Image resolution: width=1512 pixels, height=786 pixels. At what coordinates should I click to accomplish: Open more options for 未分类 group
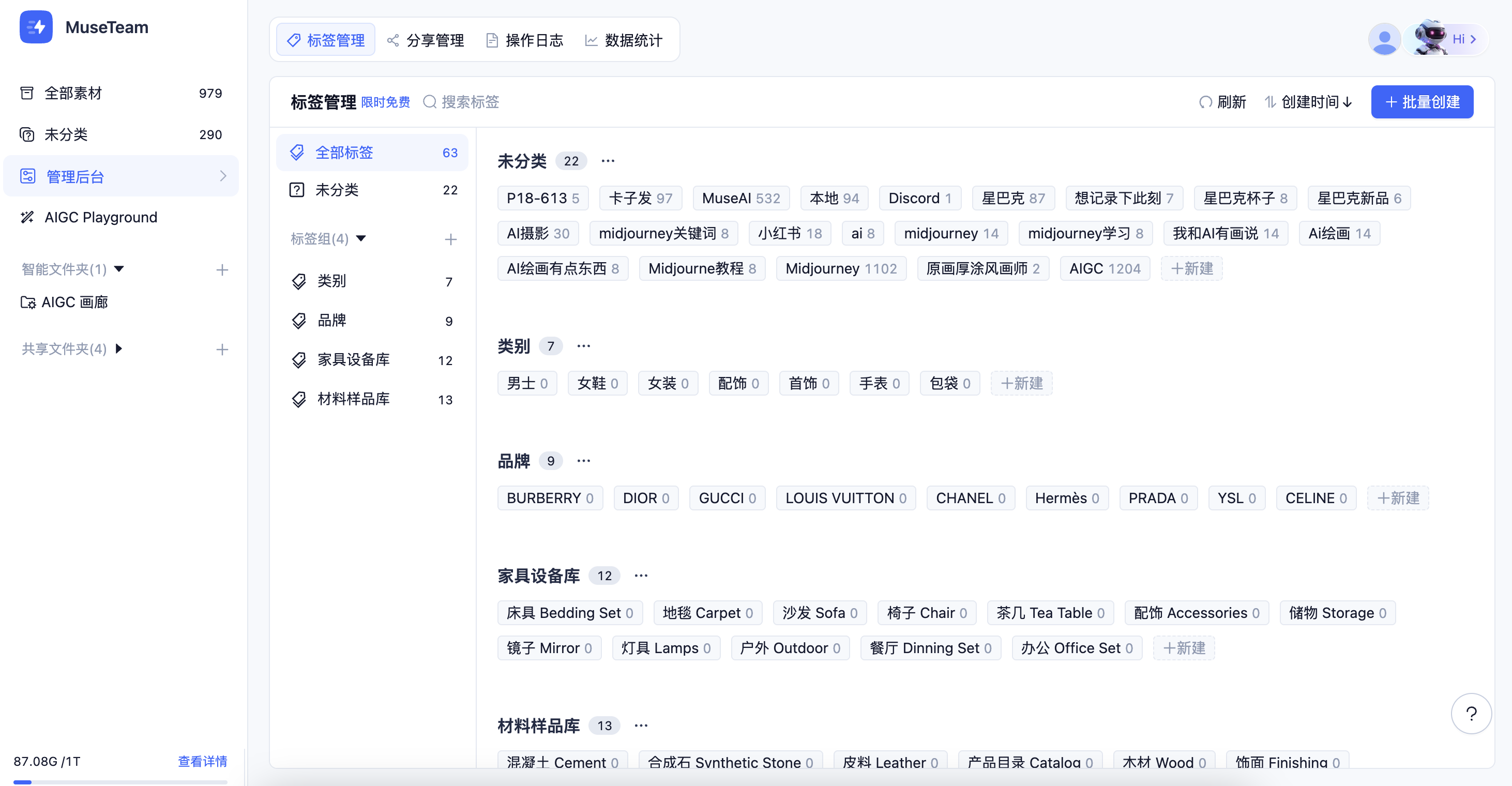click(x=608, y=161)
